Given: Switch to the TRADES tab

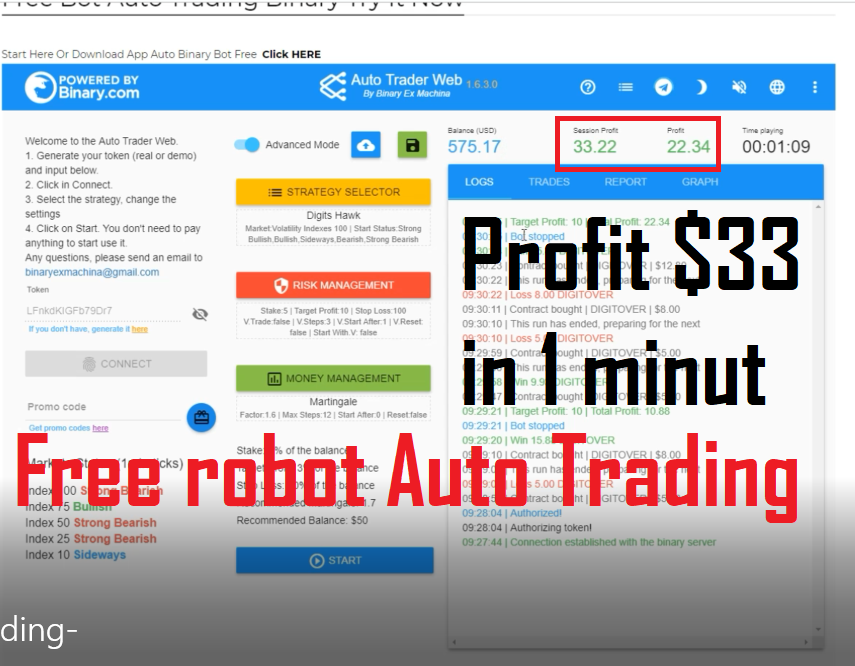Looking at the screenshot, I should pos(549,182).
